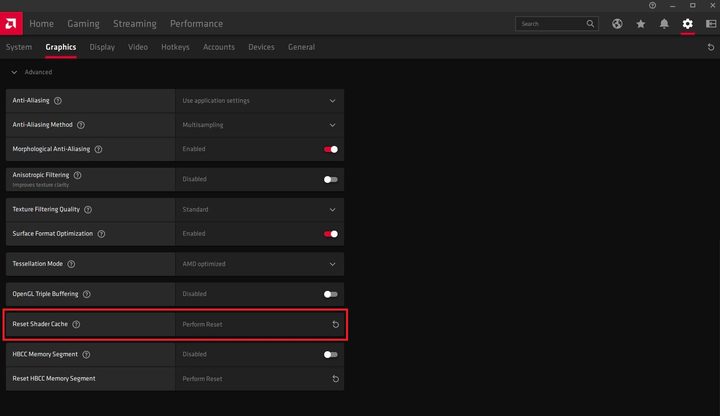Screen dimensions: 720x416
Task: Click the Tessellation Mode label
Action: tap(37, 264)
